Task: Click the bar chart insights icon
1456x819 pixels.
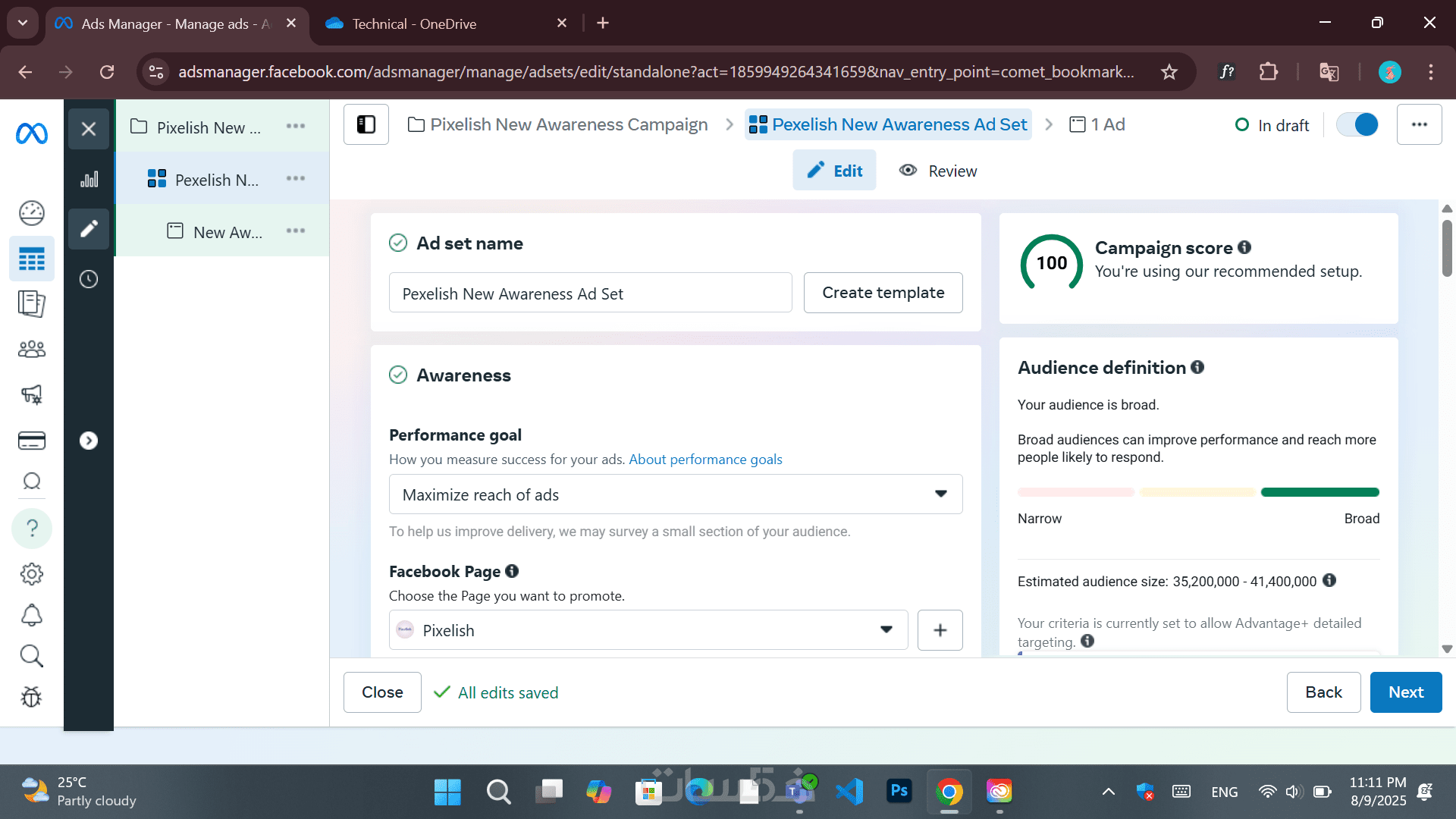Action: [x=89, y=180]
